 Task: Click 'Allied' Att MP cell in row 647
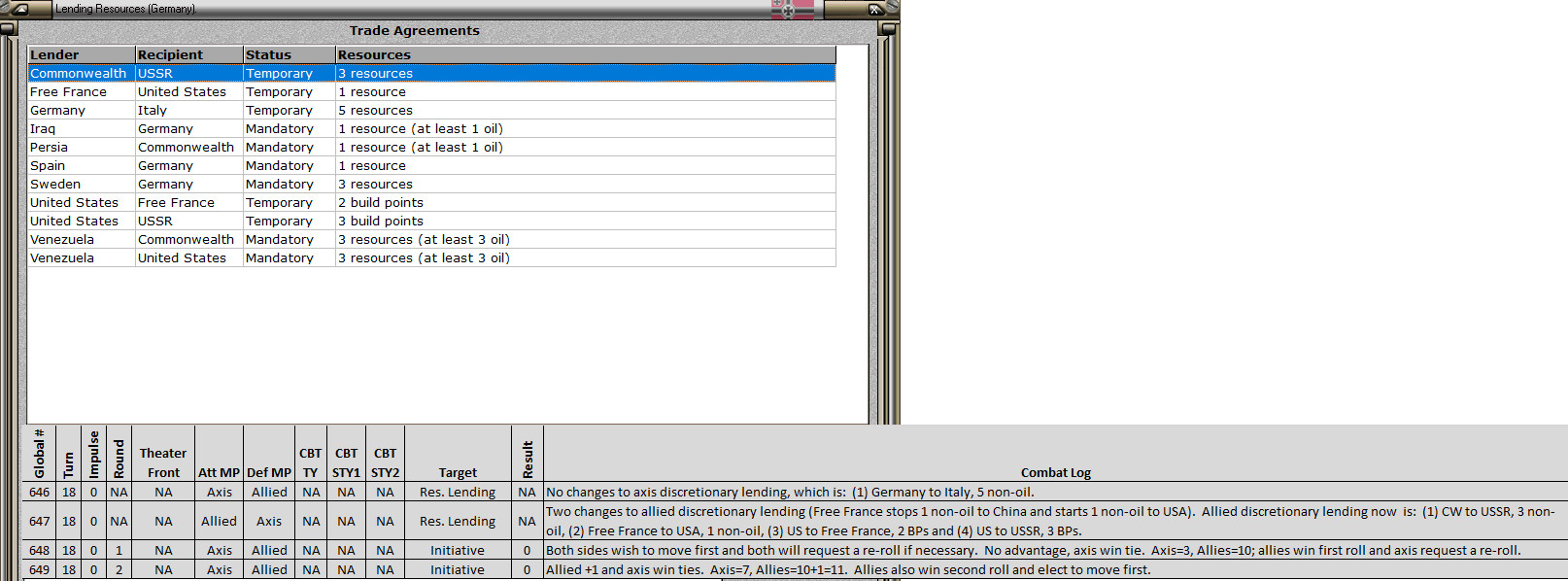[x=219, y=521]
